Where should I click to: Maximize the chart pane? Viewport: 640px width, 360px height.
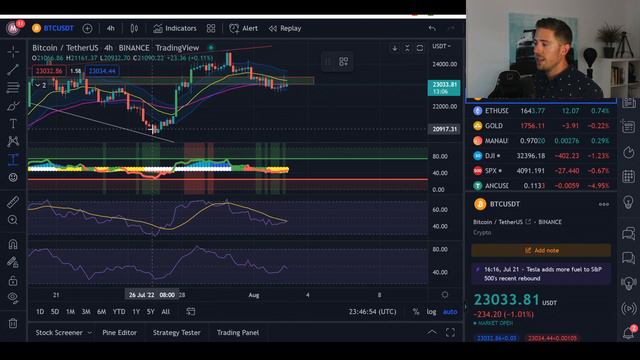click(x=420, y=48)
